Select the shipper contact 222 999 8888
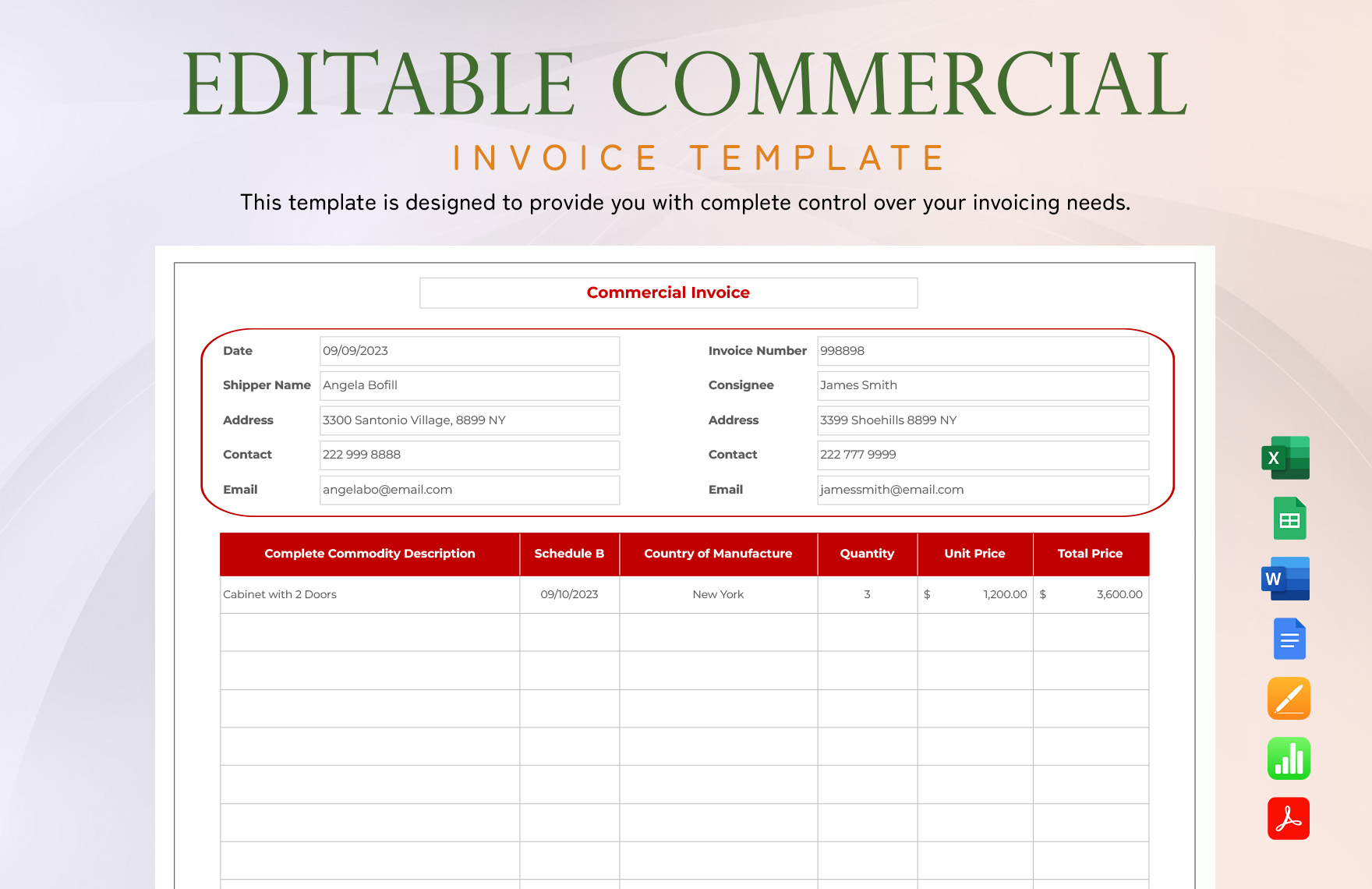Screen dimensions: 1372x889 469,455
